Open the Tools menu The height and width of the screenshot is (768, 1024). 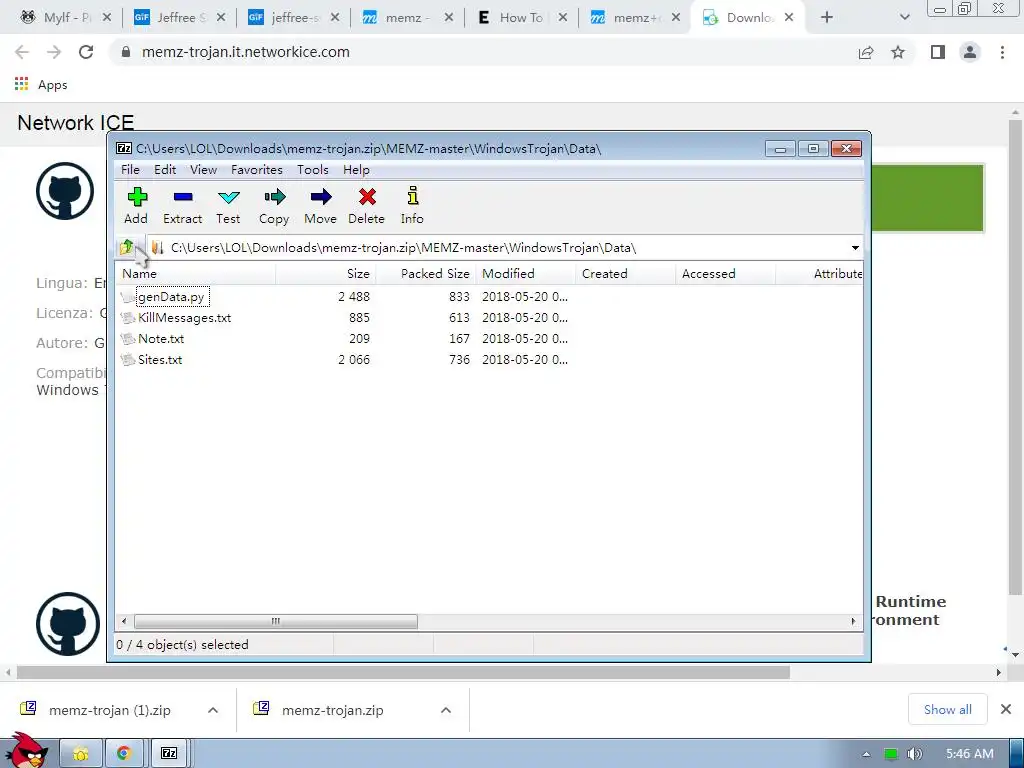coord(313,170)
